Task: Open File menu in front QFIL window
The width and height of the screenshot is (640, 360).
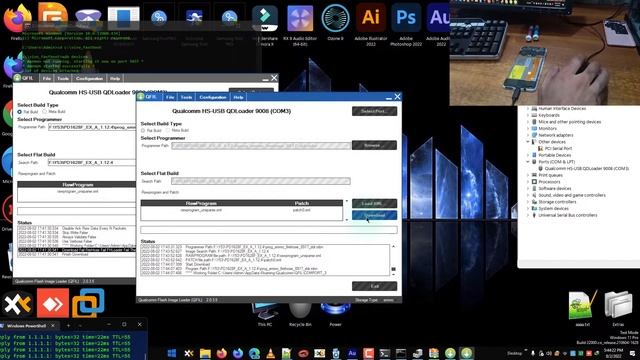Action: 170,97
